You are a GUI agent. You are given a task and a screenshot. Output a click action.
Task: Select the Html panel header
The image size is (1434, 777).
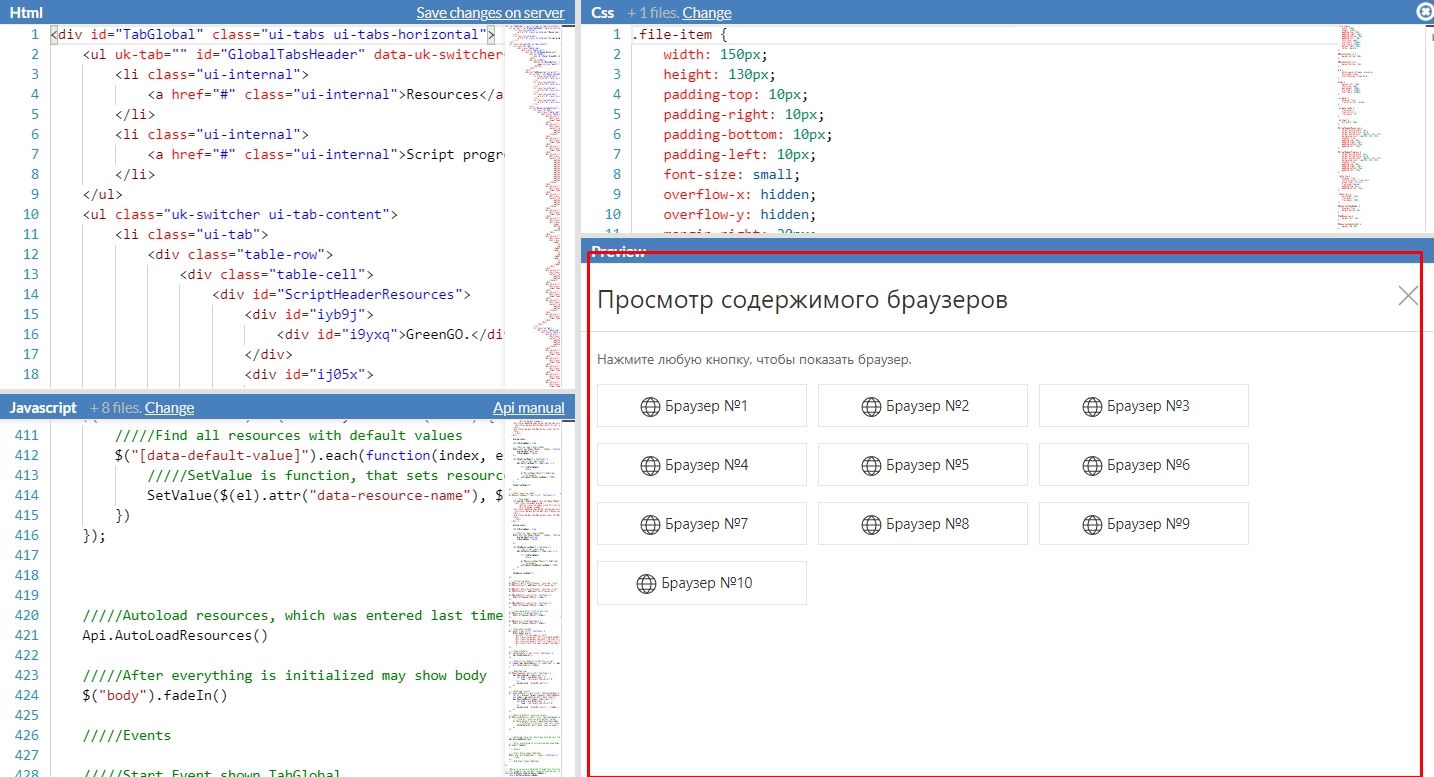click(25, 12)
